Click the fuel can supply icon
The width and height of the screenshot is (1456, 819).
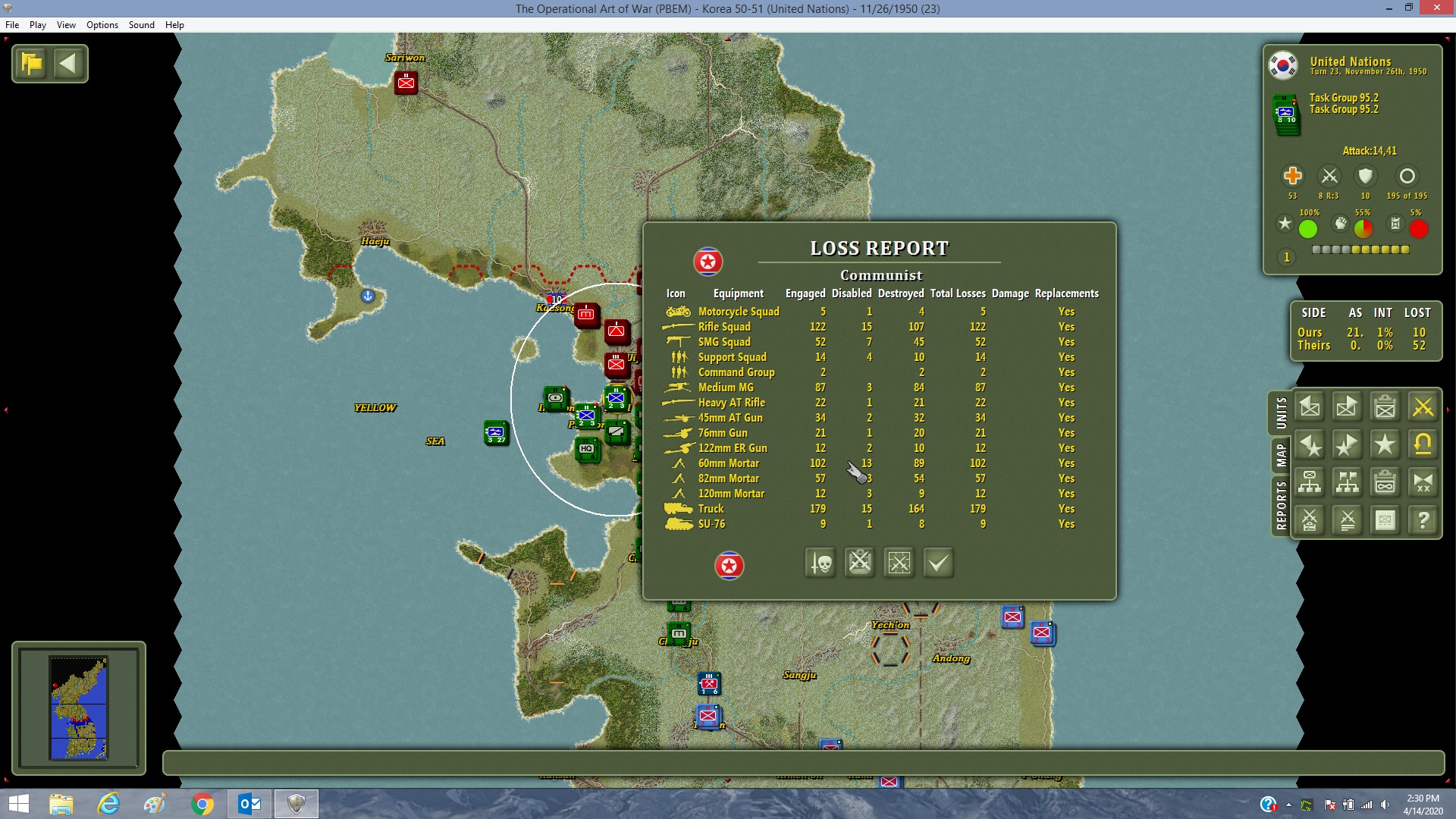(x=1395, y=224)
